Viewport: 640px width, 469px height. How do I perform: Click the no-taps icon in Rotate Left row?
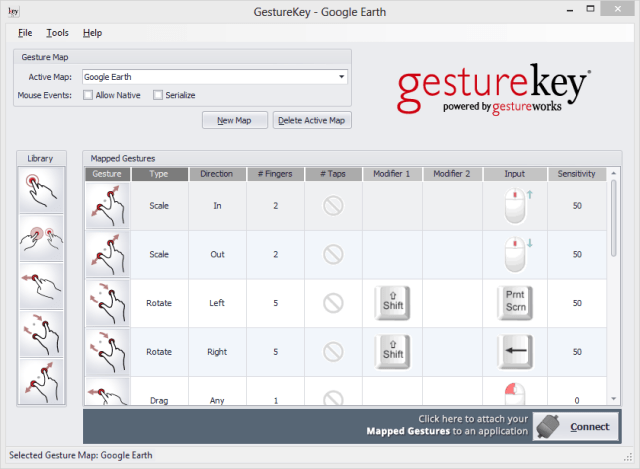tap(333, 303)
